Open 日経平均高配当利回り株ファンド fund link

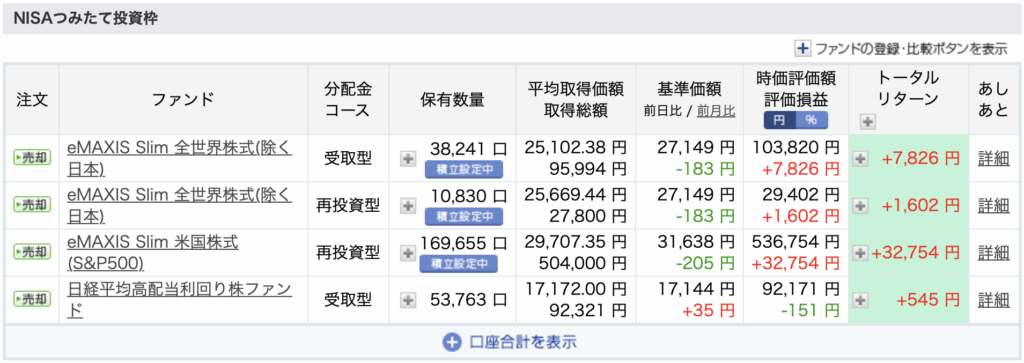(180, 299)
